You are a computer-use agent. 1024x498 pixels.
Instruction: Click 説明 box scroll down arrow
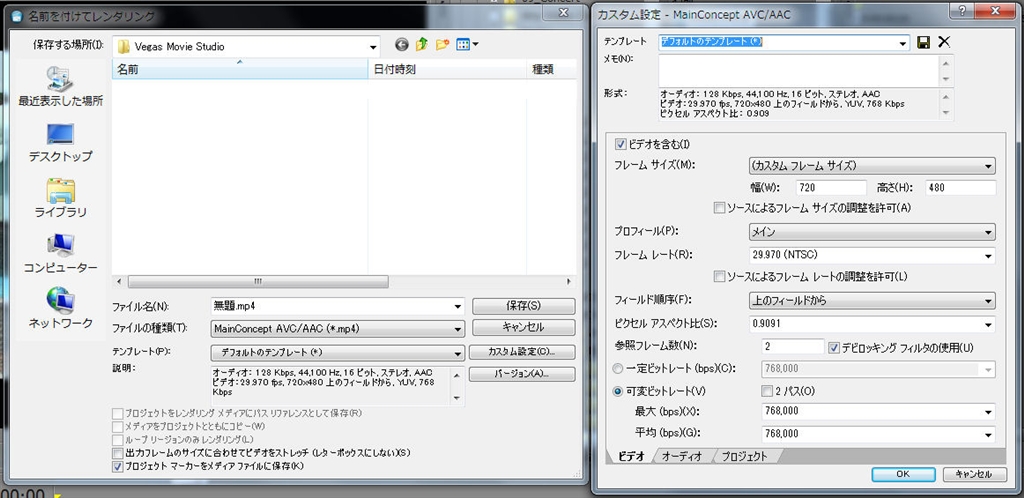pos(457,398)
